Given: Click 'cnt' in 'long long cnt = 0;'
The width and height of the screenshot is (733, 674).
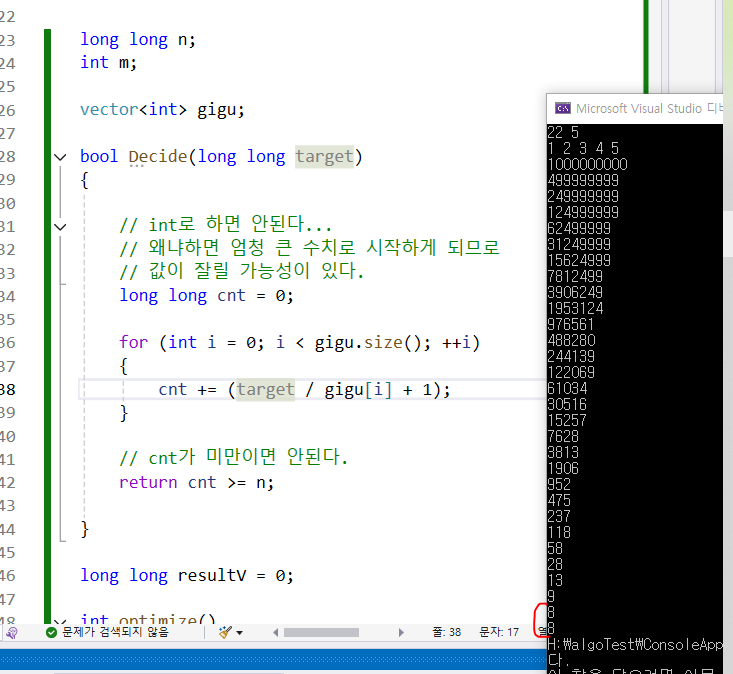Looking at the screenshot, I should [x=231, y=295].
